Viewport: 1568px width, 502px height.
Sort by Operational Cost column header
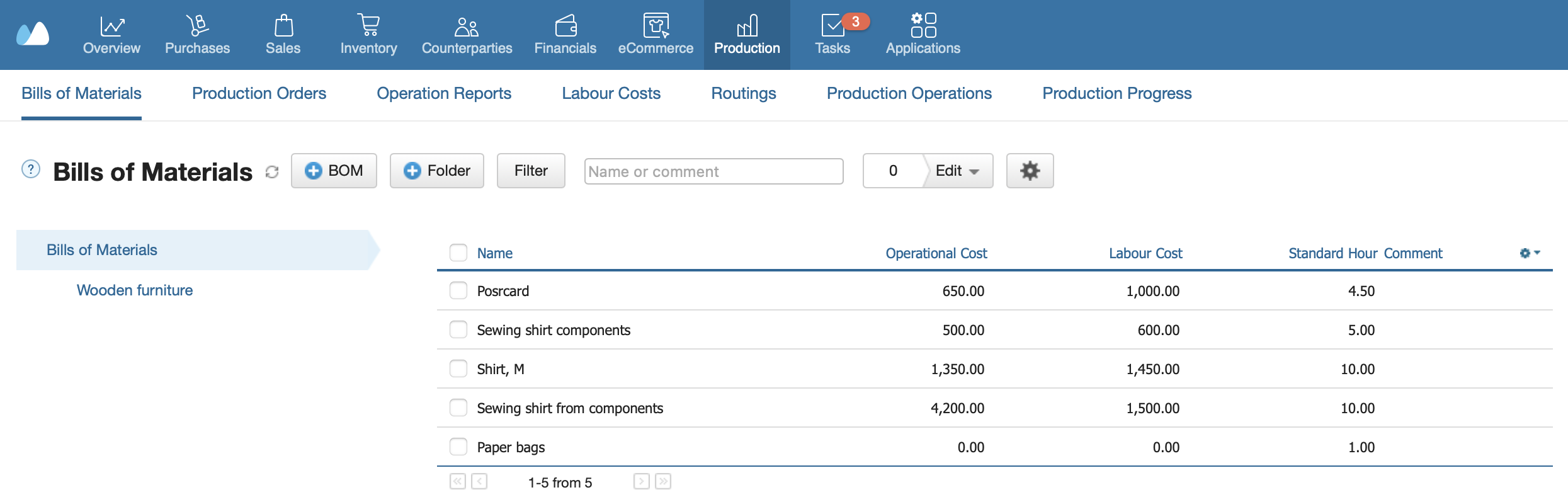point(936,253)
